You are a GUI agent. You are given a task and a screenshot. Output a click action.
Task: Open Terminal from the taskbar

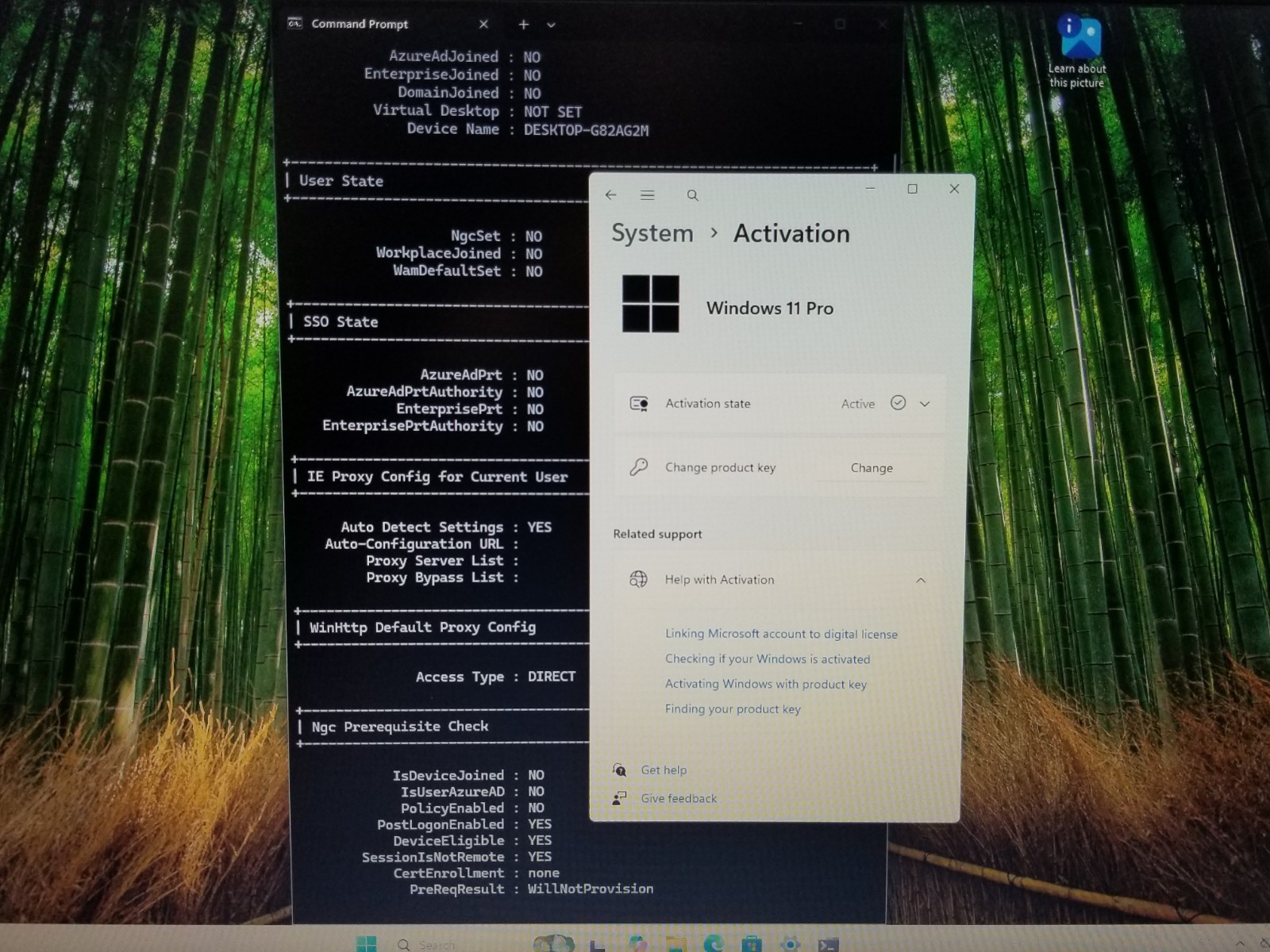pyautogui.click(x=828, y=944)
